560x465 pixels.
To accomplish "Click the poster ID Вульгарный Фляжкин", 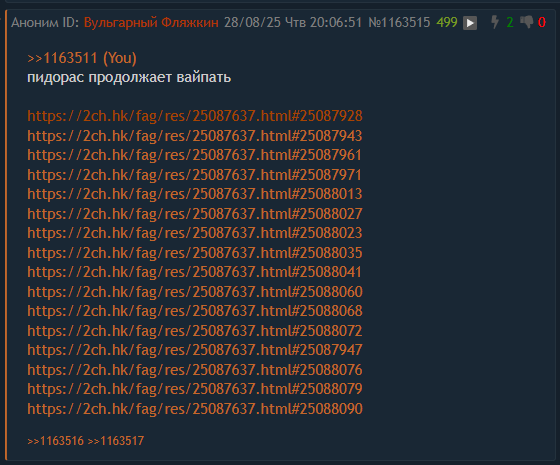I will [x=151, y=22].
